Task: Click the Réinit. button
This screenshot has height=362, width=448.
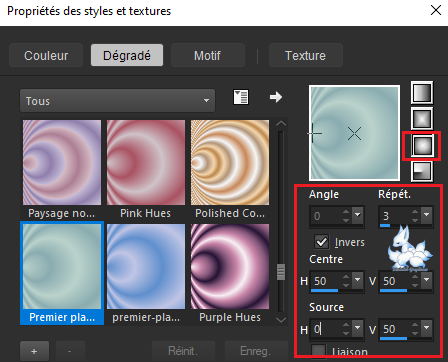Action: (x=183, y=351)
